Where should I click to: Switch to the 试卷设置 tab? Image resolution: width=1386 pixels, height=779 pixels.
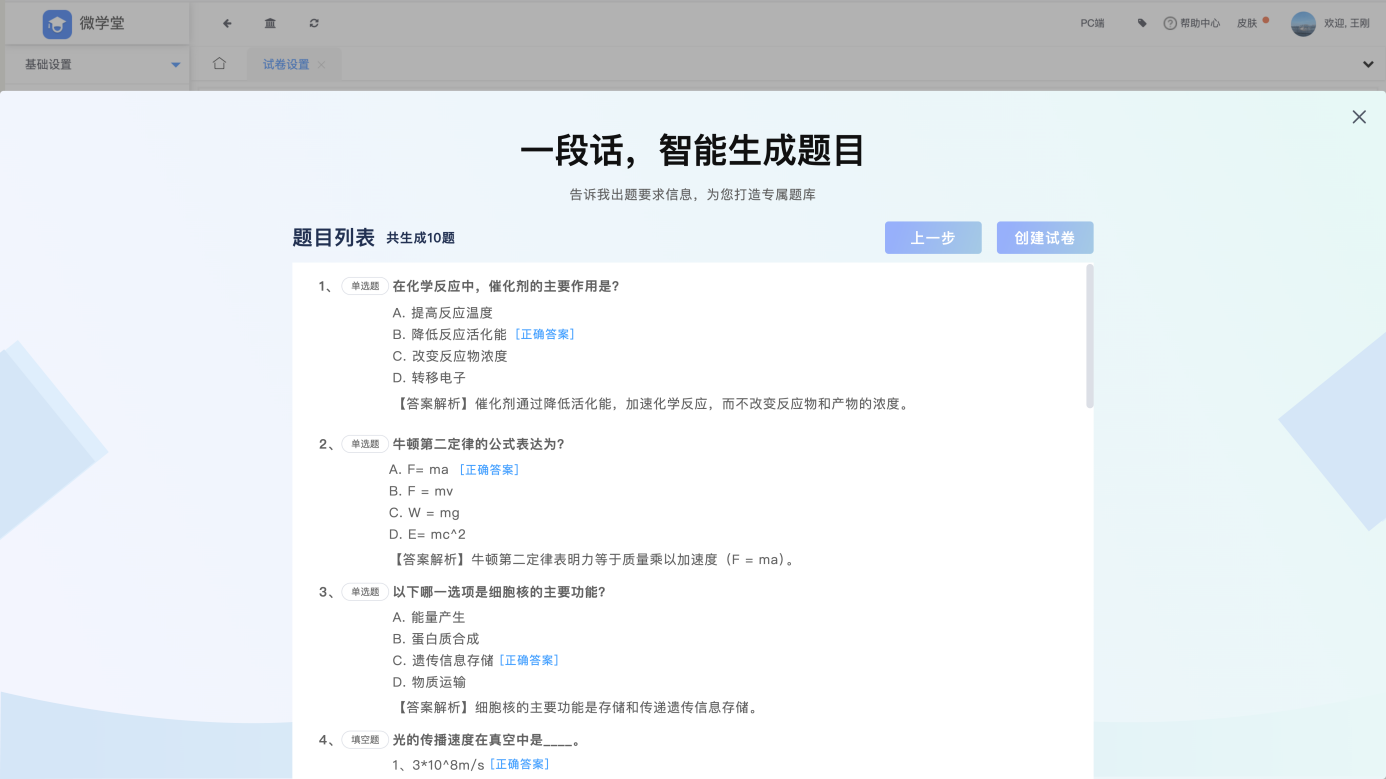[286, 65]
